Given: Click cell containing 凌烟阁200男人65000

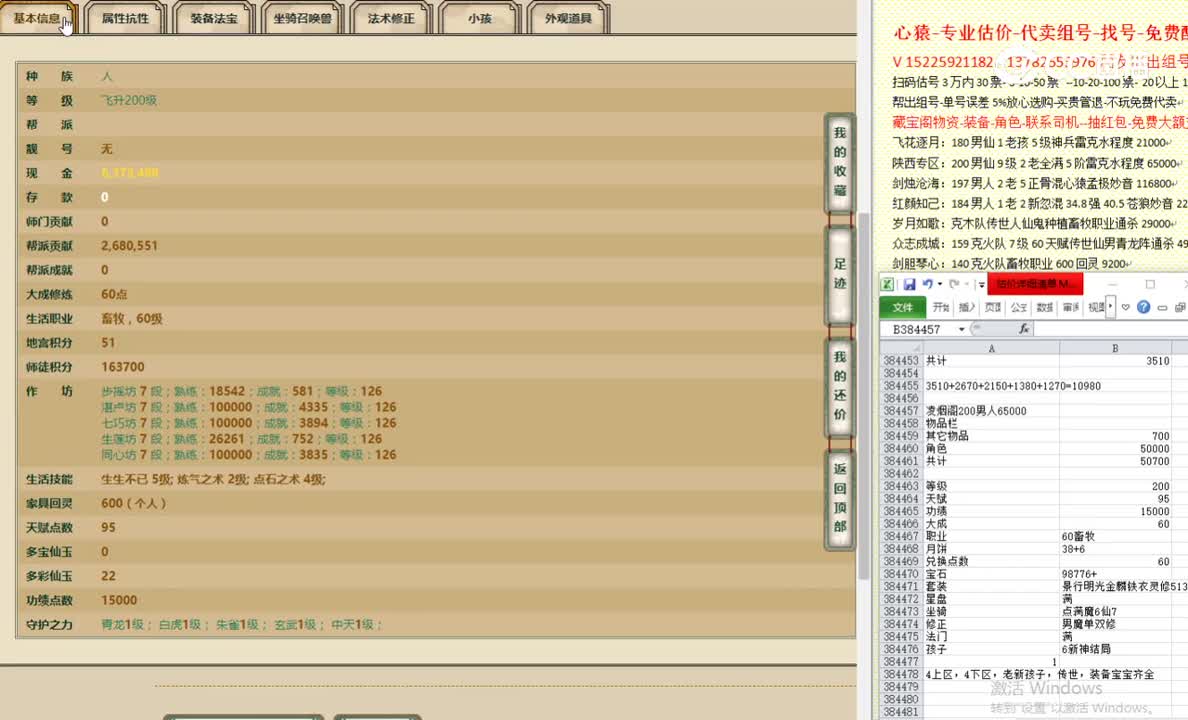Looking at the screenshot, I should (x=991, y=411).
